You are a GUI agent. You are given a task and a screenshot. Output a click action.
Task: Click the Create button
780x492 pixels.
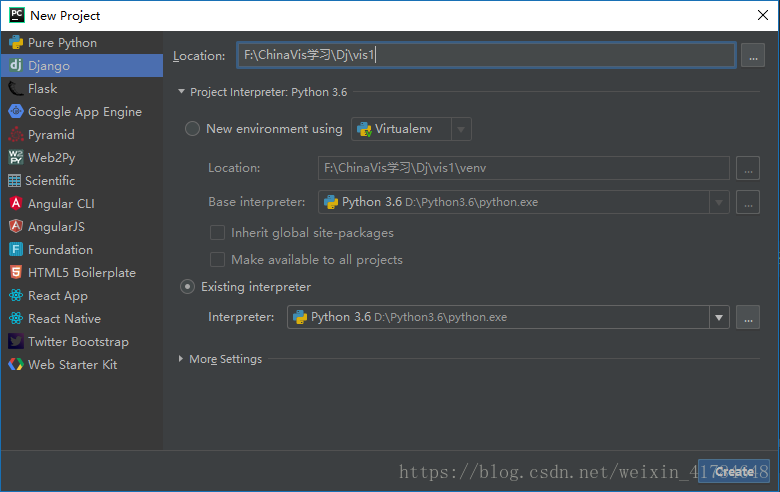point(734,471)
